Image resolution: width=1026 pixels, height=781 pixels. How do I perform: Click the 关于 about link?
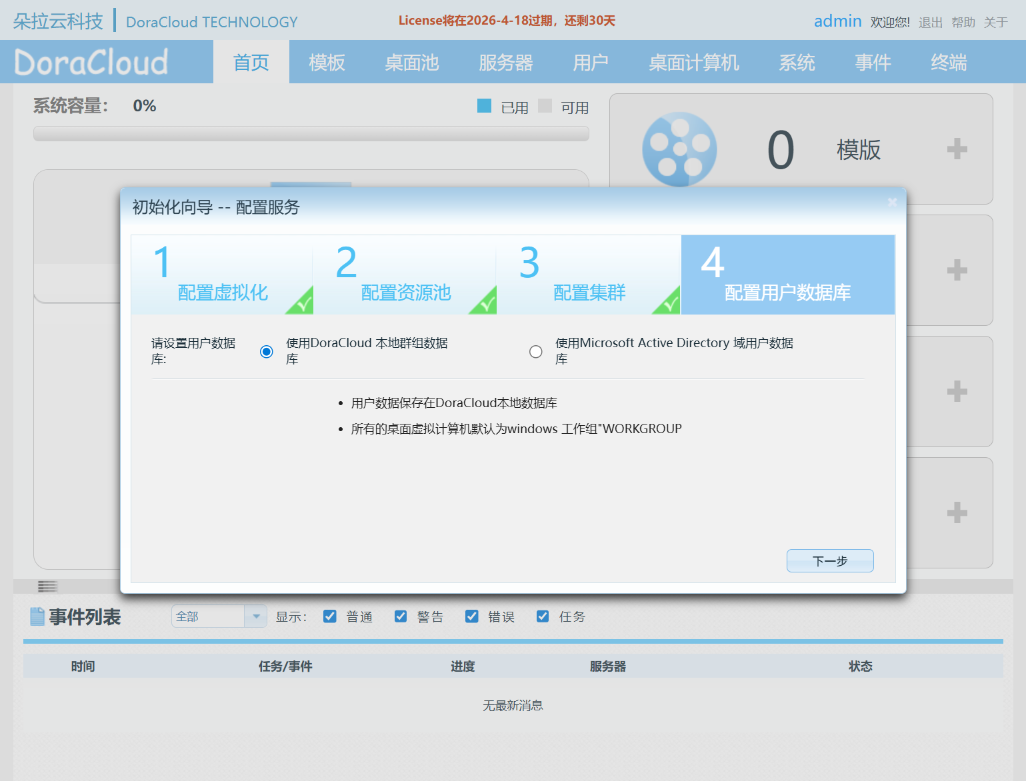coord(996,22)
